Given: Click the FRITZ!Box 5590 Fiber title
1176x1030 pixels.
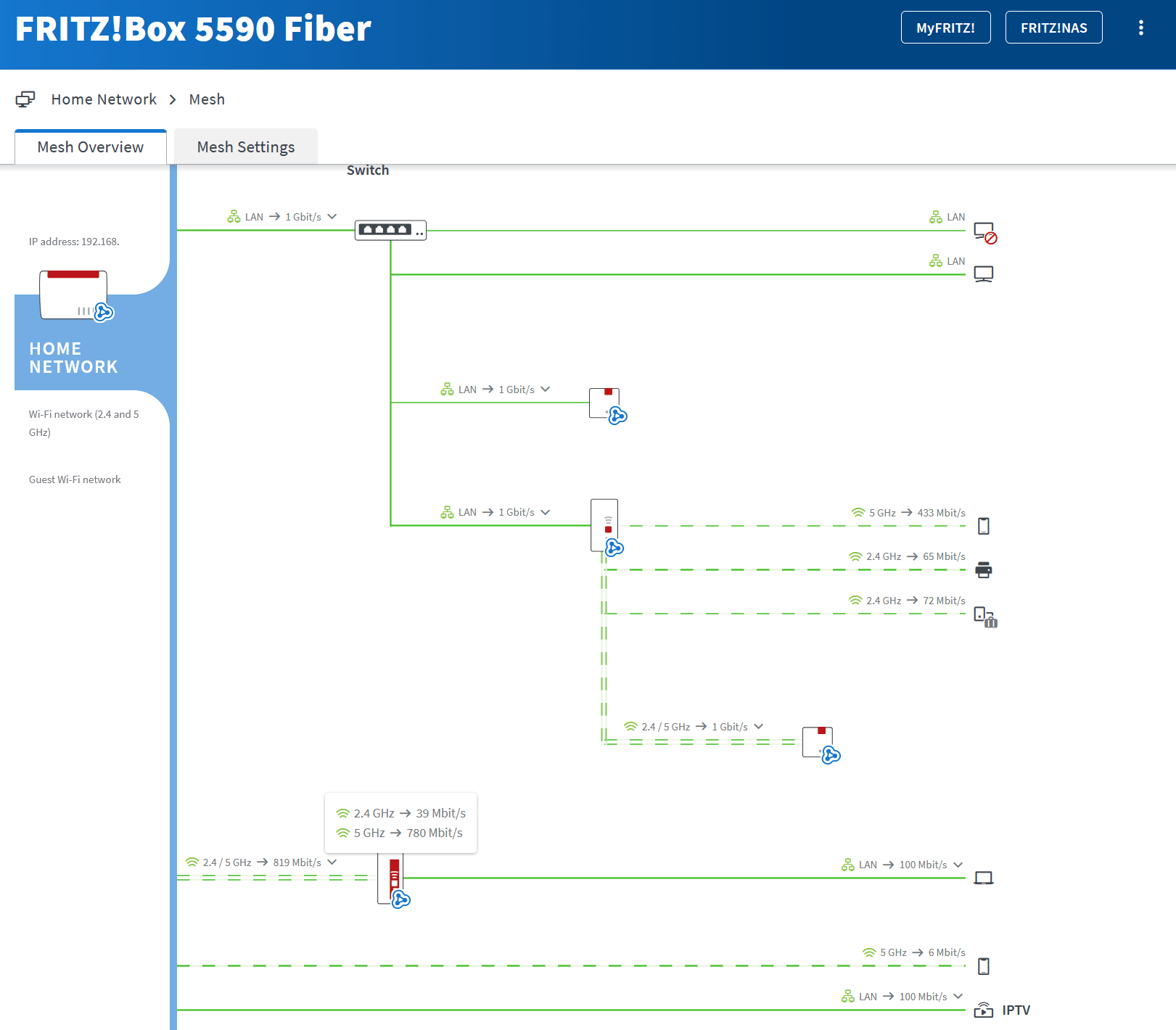Looking at the screenshot, I should [193, 29].
